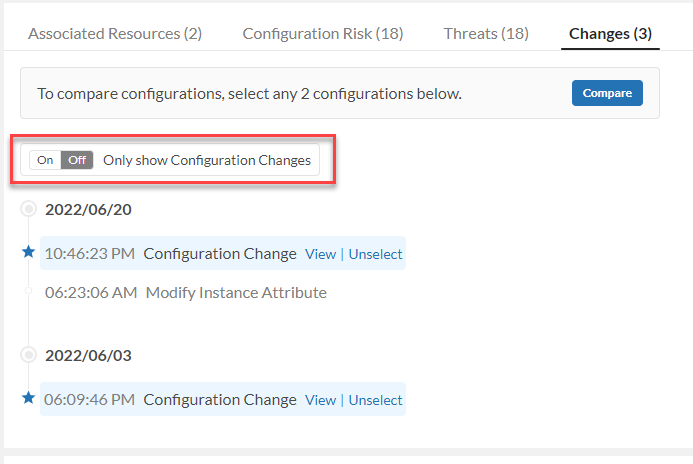Click the Only show Configuration Changes label

(x=207, y=160)
